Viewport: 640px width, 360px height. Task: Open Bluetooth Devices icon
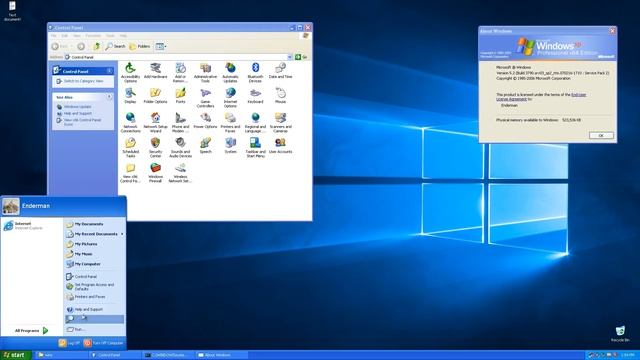(255, 73)
